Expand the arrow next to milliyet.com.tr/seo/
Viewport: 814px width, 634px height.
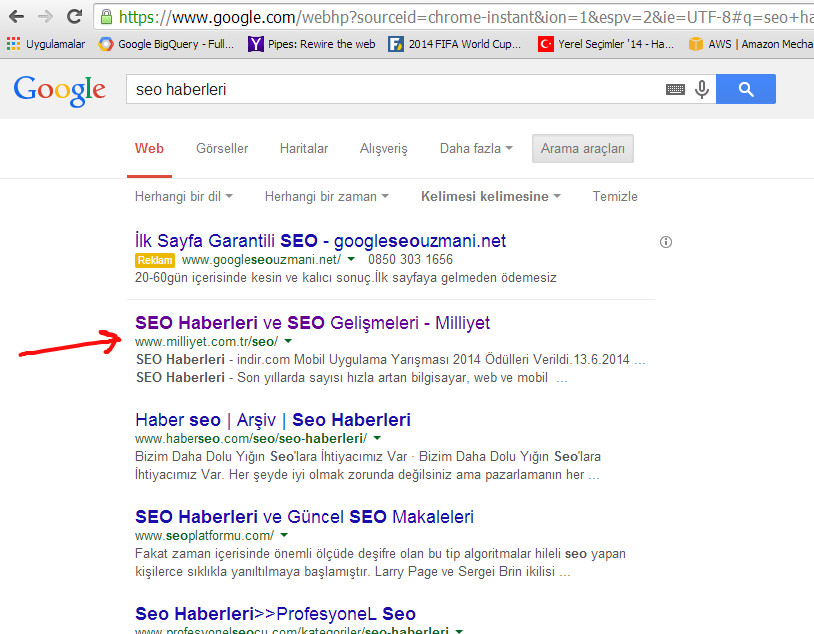[x=288, y=341]
